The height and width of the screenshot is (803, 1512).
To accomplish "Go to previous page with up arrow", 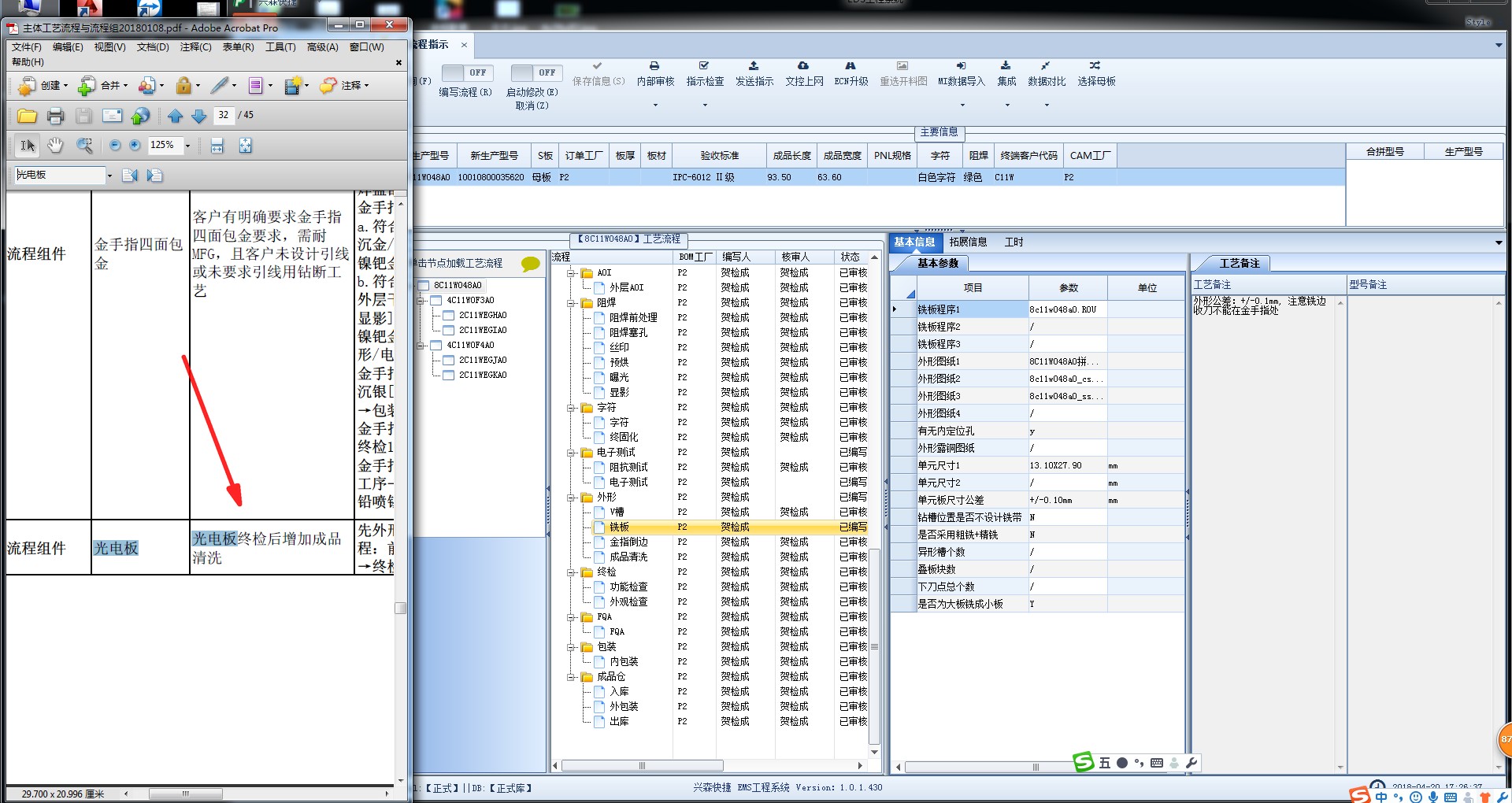I will tap(175, 116).
